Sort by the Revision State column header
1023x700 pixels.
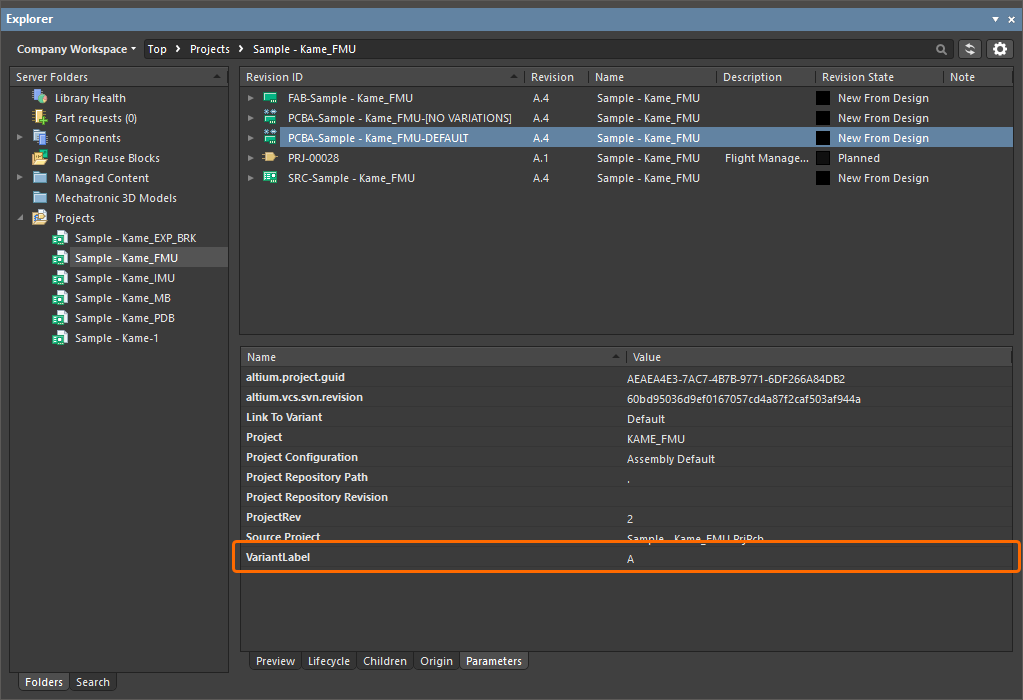[857, 77]
